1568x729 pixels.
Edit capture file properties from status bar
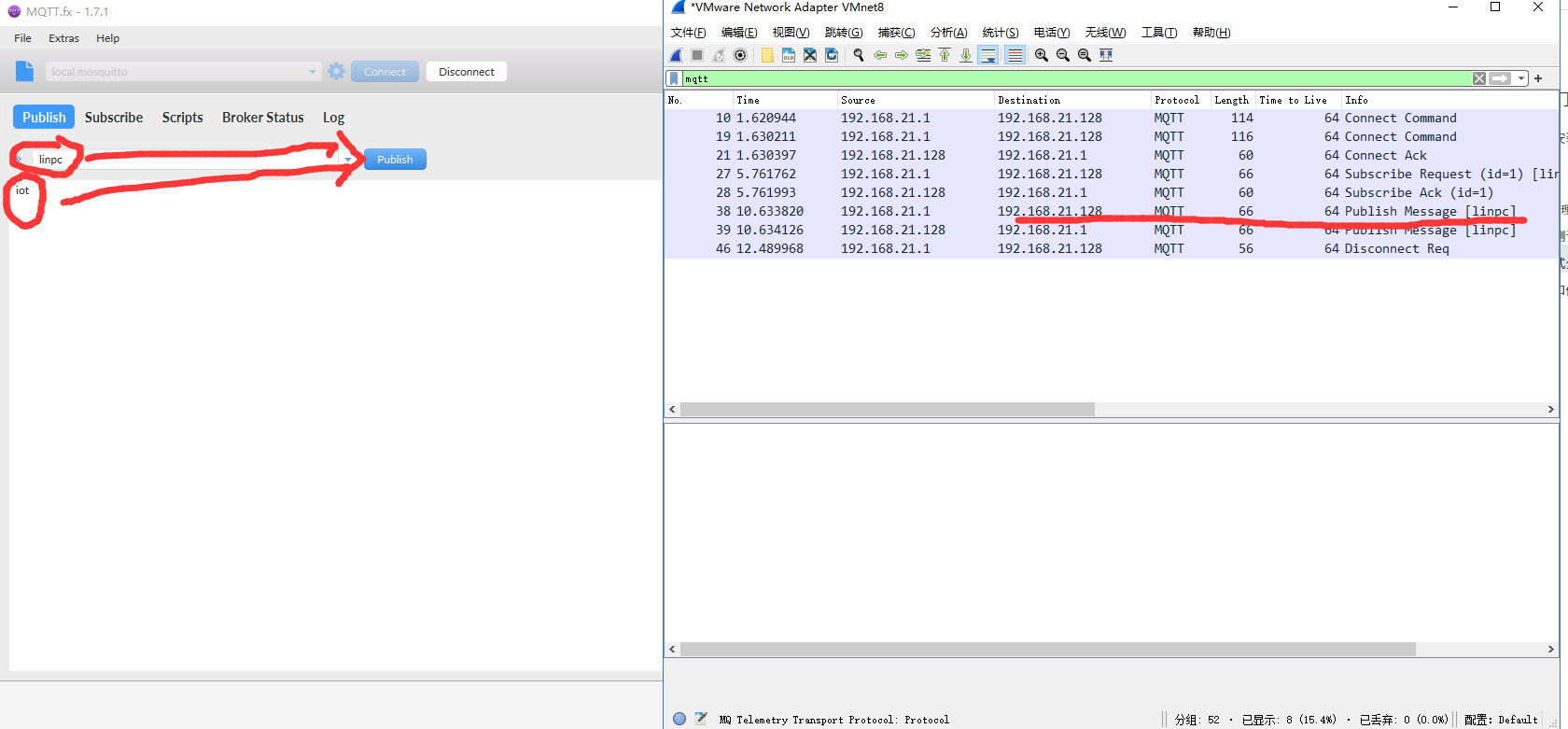pos(701,719)
